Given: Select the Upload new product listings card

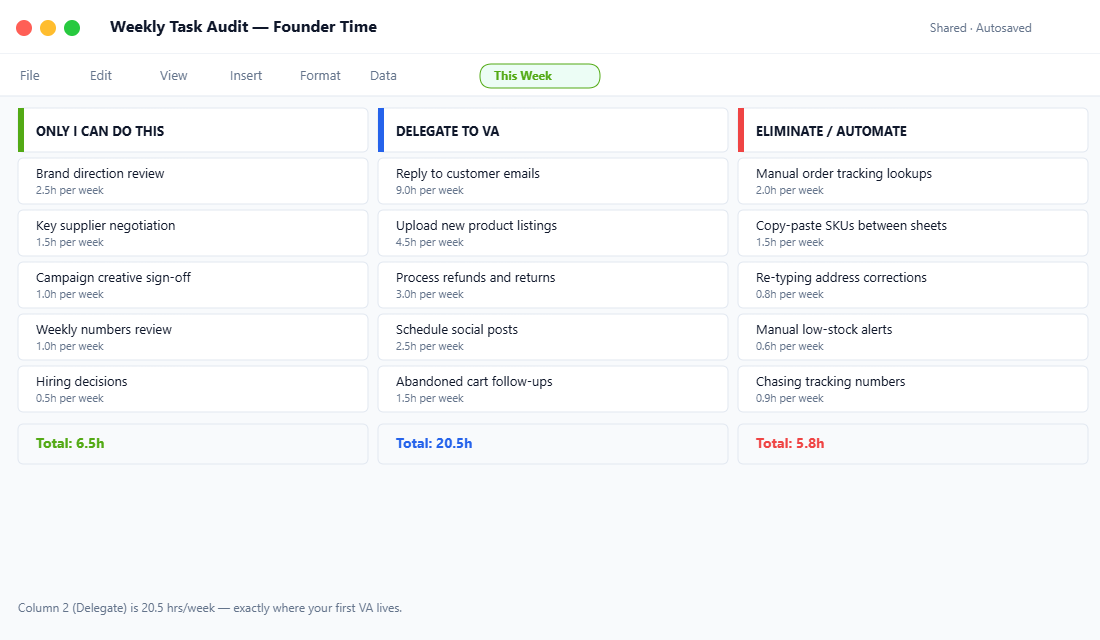Looking at the screenshot, I should pyautogui.click(x=553, y=233).
